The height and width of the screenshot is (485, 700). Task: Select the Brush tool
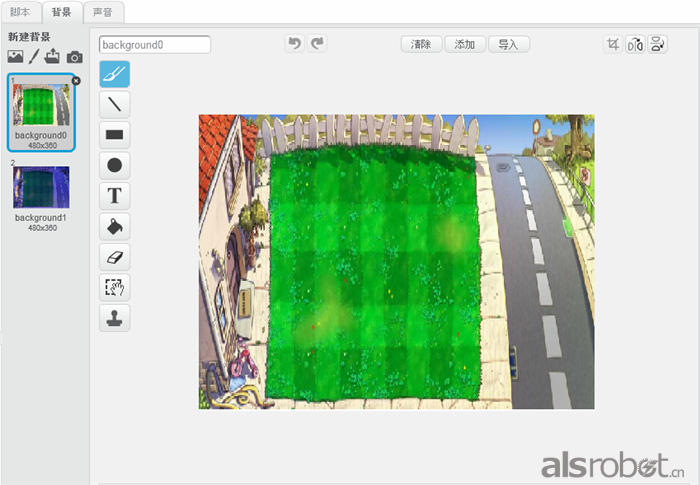click(114, 73)
